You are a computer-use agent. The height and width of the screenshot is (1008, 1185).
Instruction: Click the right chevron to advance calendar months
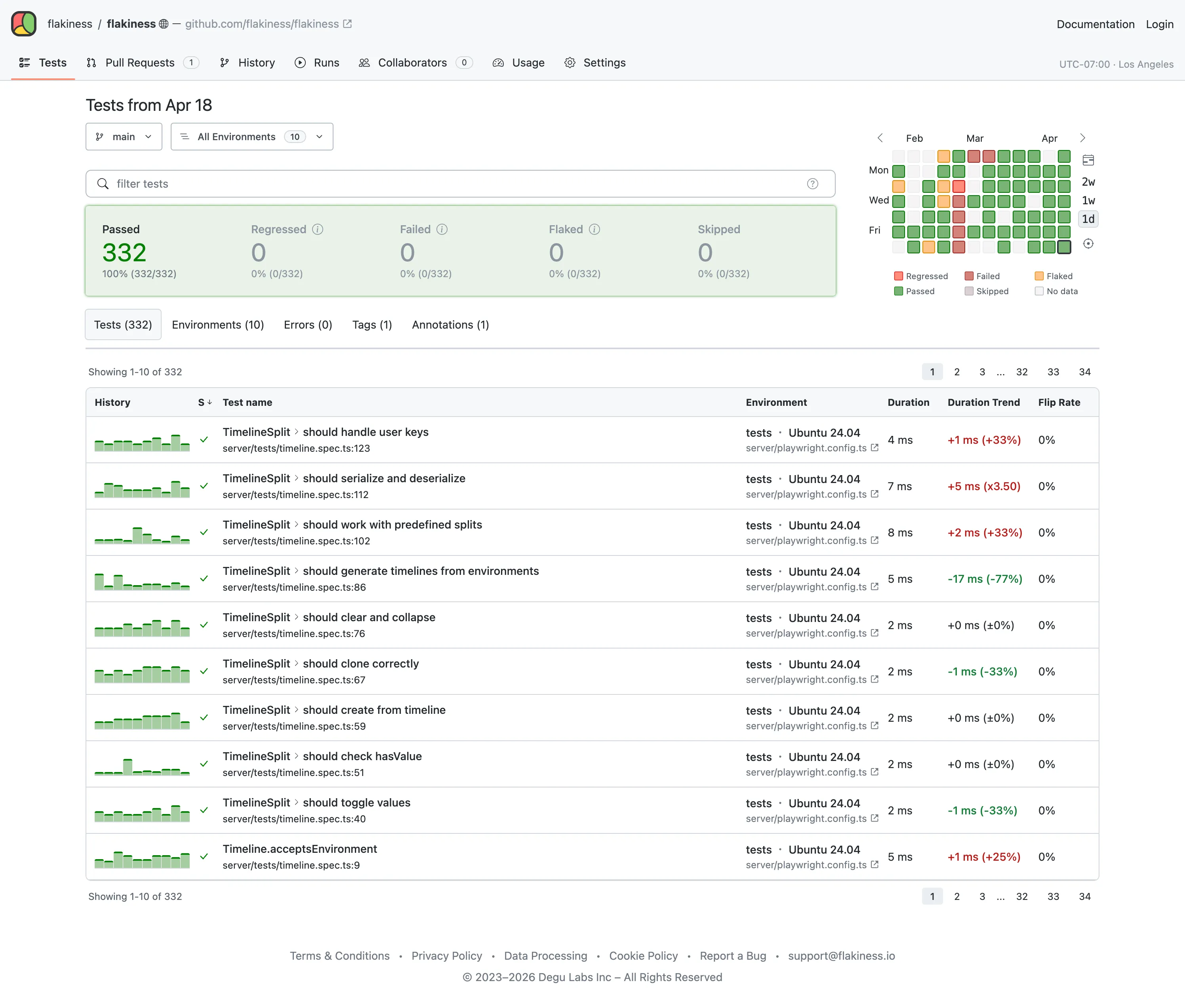[1083, 138]
